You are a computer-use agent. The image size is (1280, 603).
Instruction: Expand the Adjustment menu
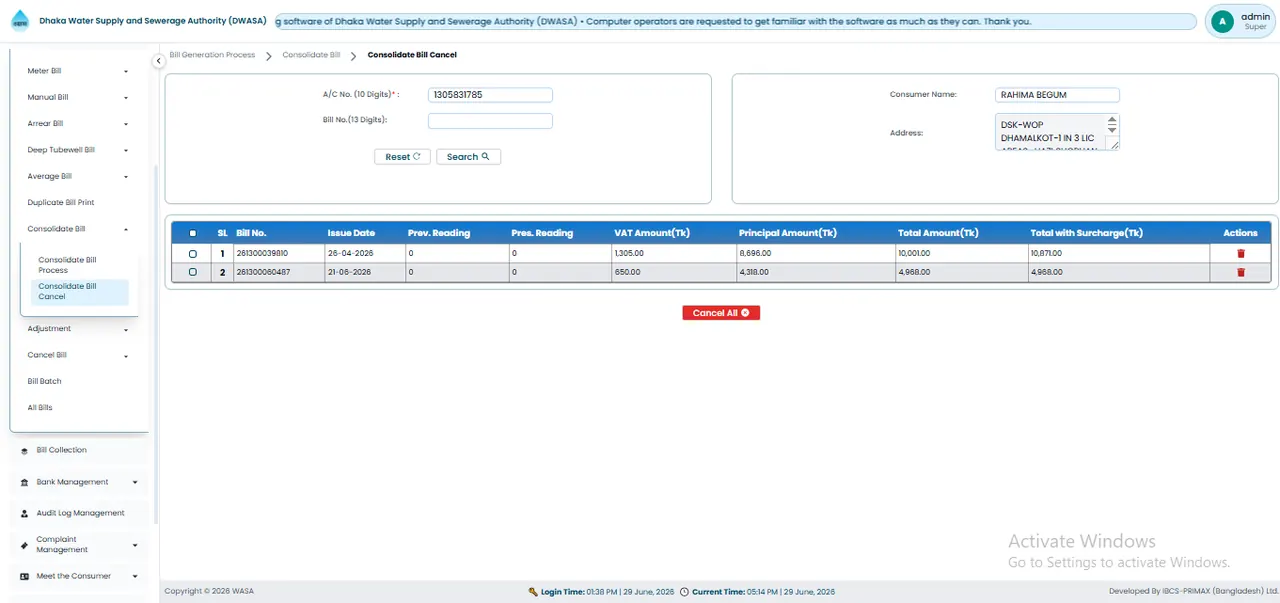[x=126, y=330]
